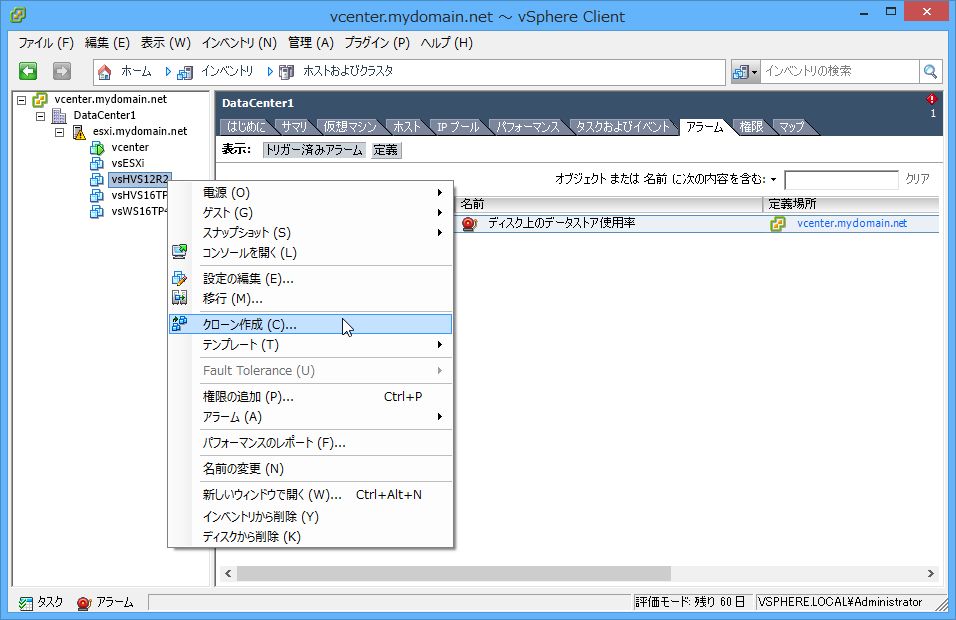Click the scrollbar right arrow
This screenshot has height=620, width=956.
coord(930,574)
